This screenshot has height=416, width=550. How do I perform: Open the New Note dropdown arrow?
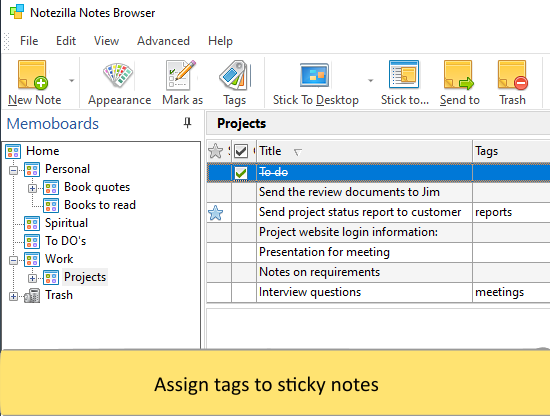72,81
